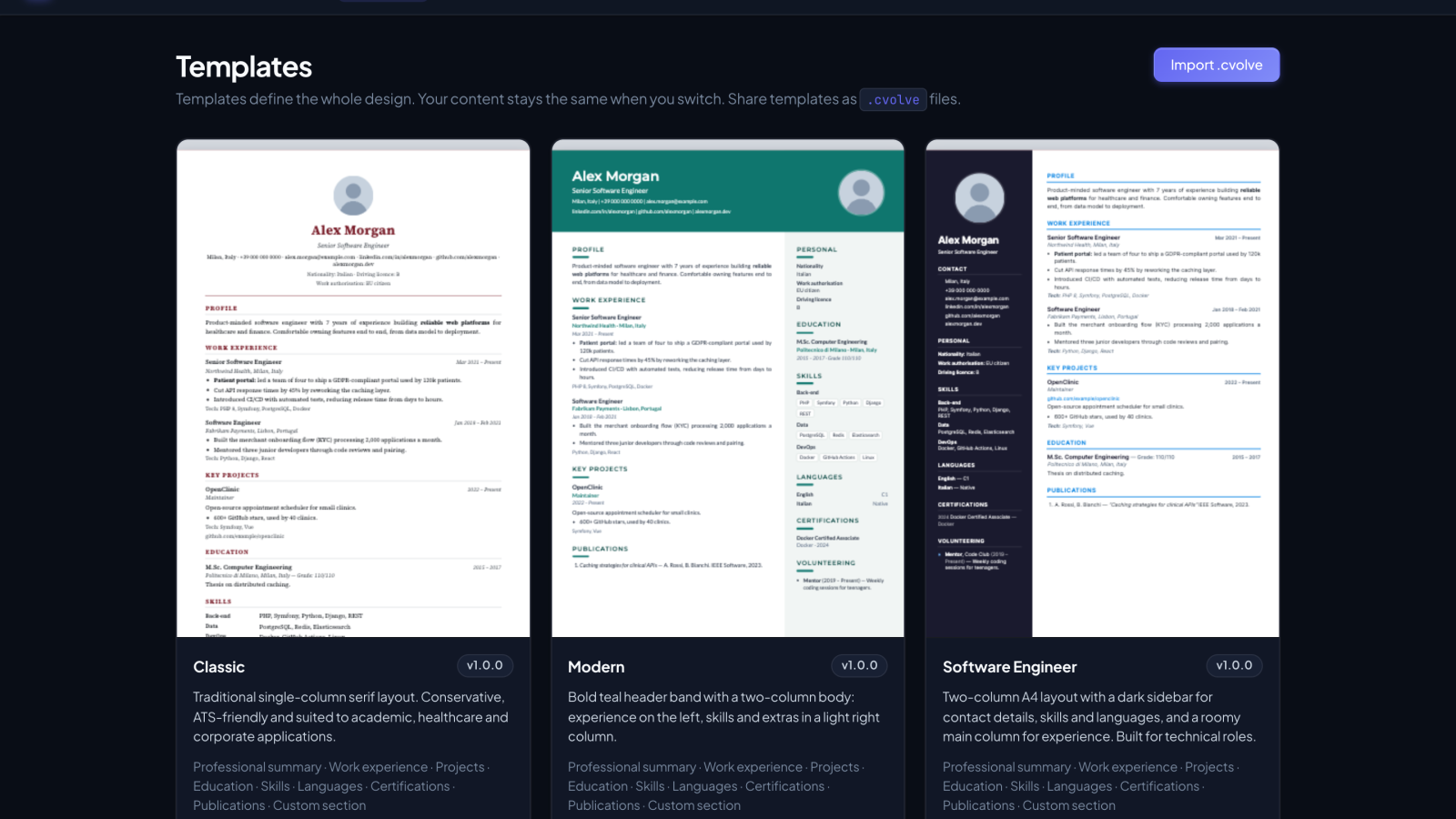Open the Classic template preview thumbnail
The image size is (1456, 819).
[x=353, y=389]
